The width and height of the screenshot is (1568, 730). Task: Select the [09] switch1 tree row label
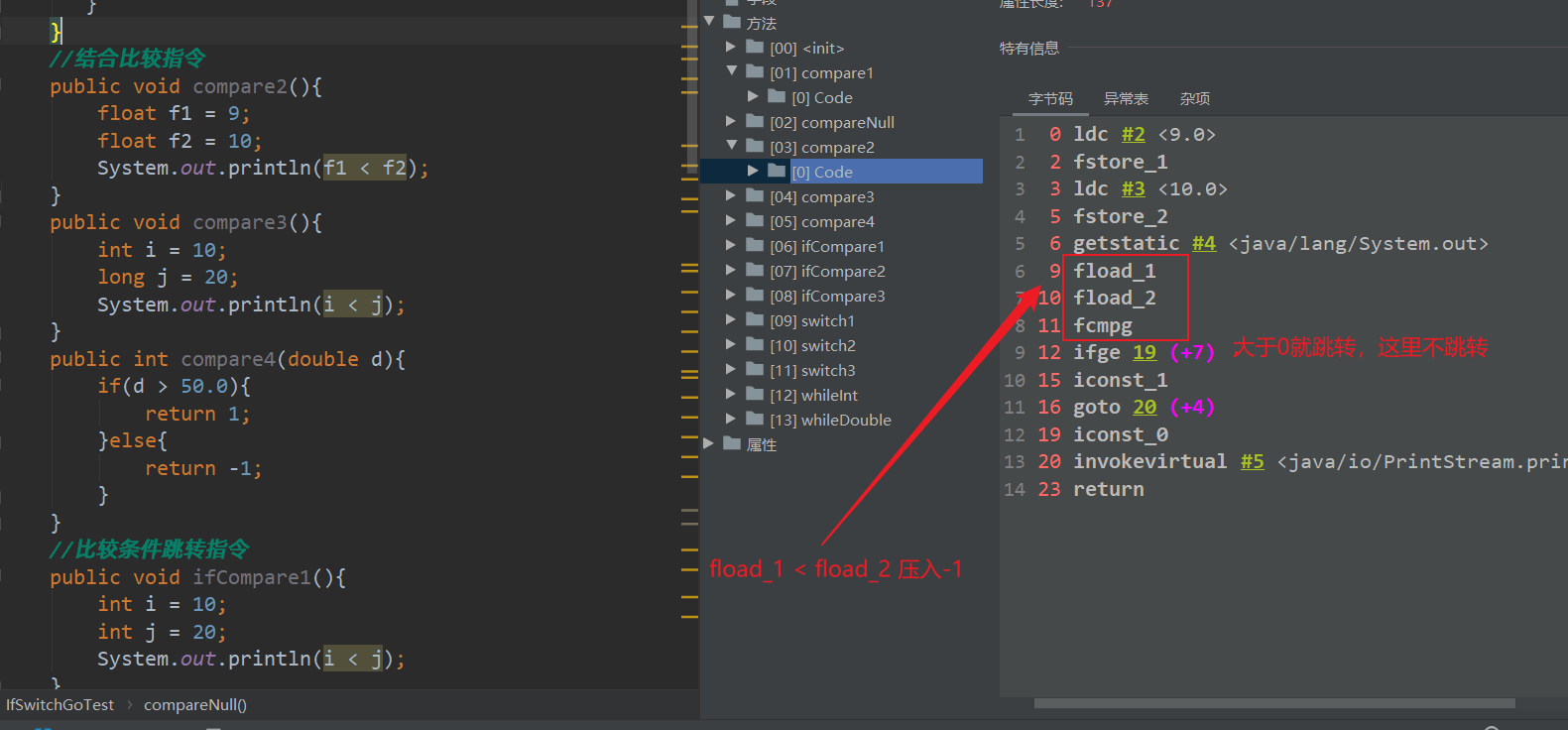point(812,320)
